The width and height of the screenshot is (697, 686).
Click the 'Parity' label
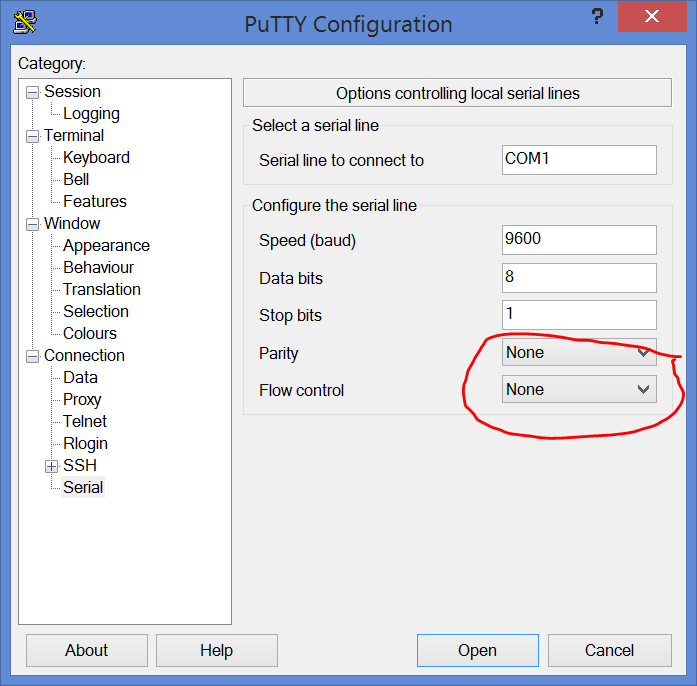[x=278, y=354]
